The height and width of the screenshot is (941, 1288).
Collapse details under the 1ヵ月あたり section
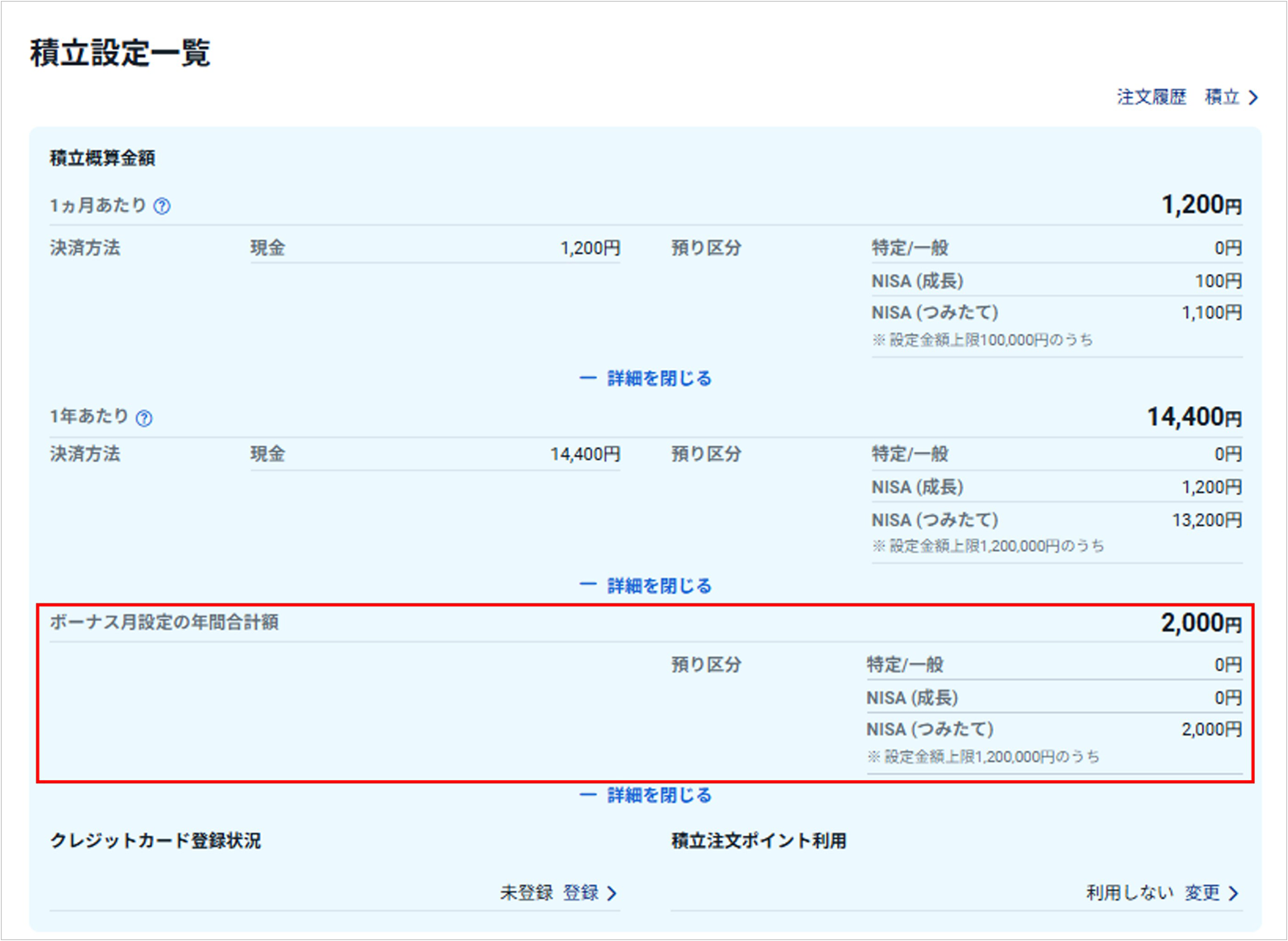tap(646, 379)
